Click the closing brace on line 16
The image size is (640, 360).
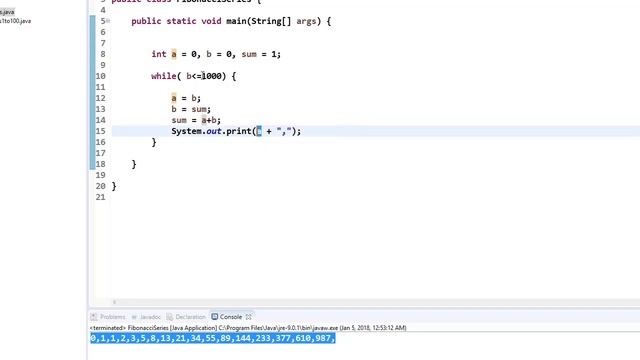[154, 142]
